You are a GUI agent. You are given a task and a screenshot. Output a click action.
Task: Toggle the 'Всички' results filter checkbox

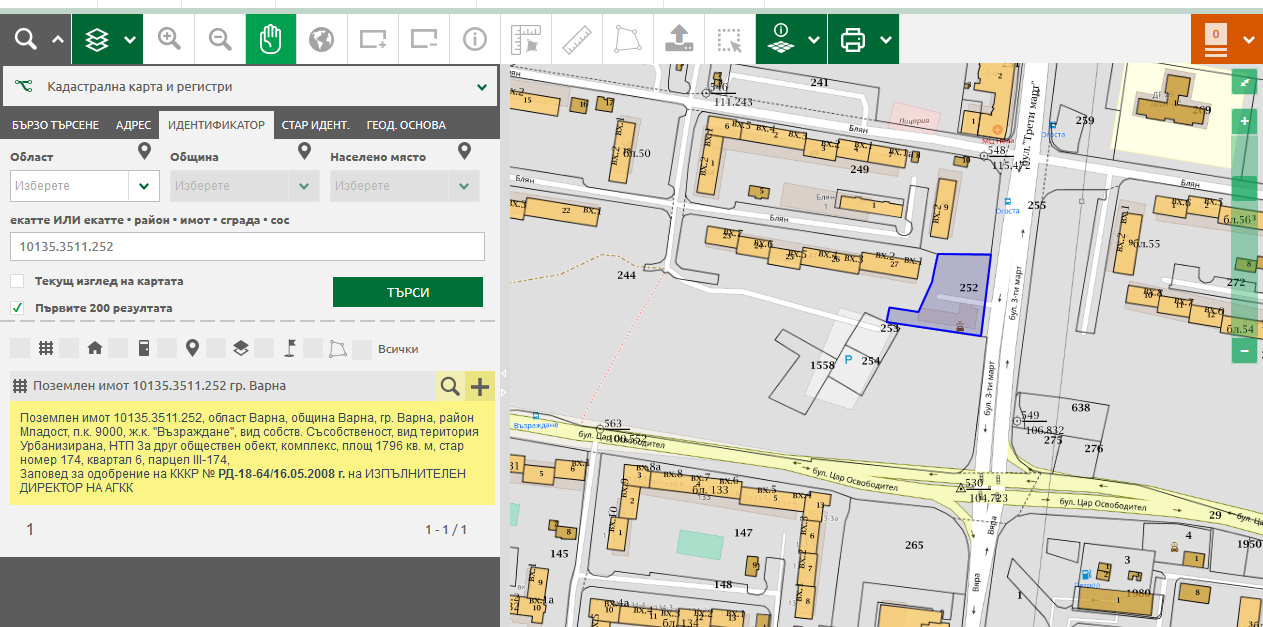(x=362, y=349)
